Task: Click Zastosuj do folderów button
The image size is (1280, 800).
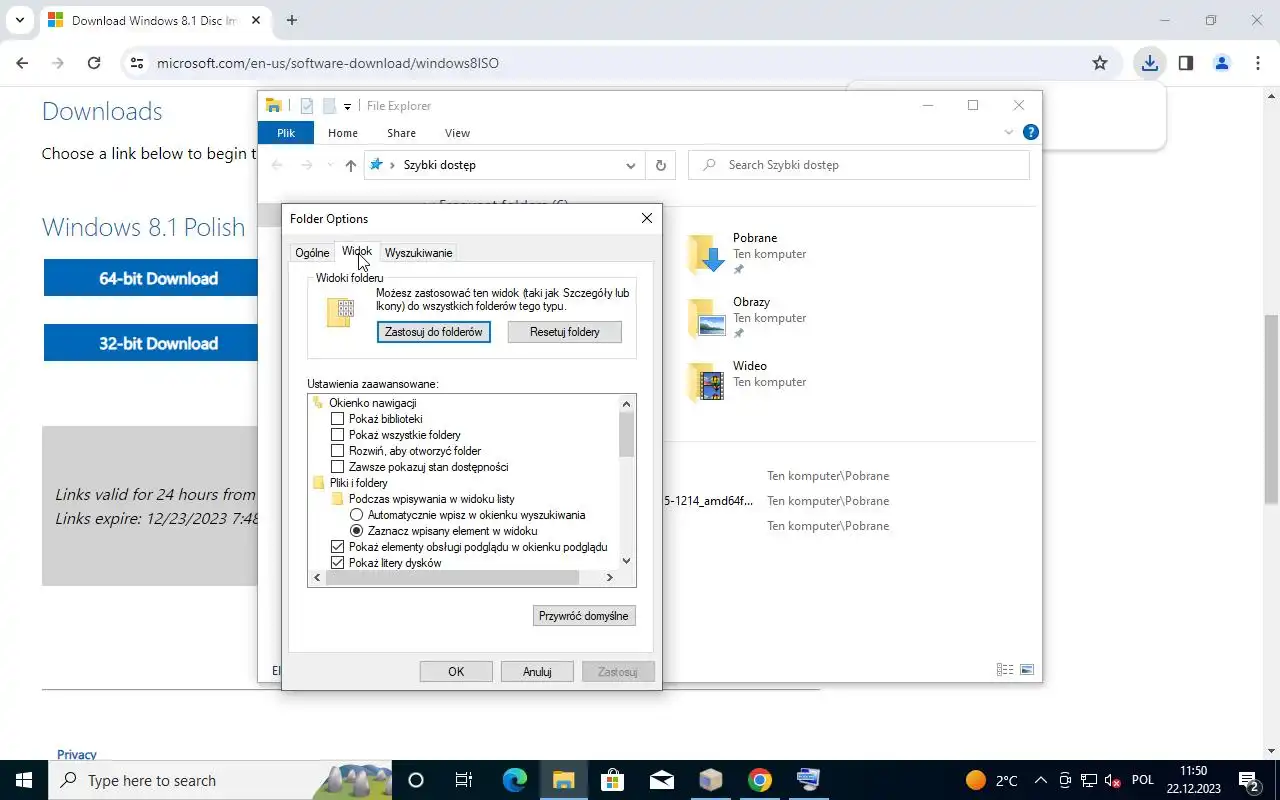Action: click(434, 332)
